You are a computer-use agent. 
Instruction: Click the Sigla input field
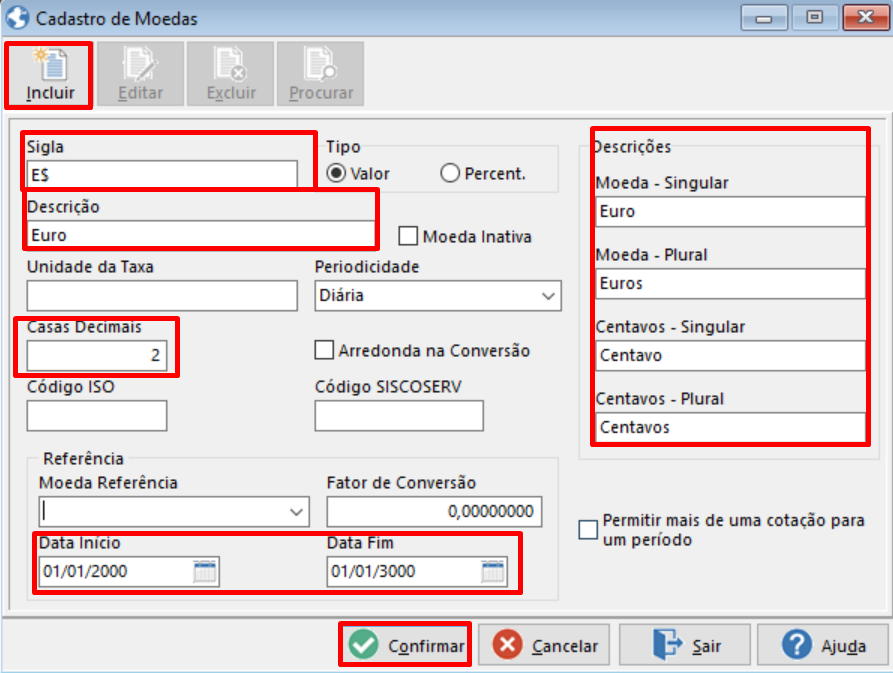coord(162,174)
